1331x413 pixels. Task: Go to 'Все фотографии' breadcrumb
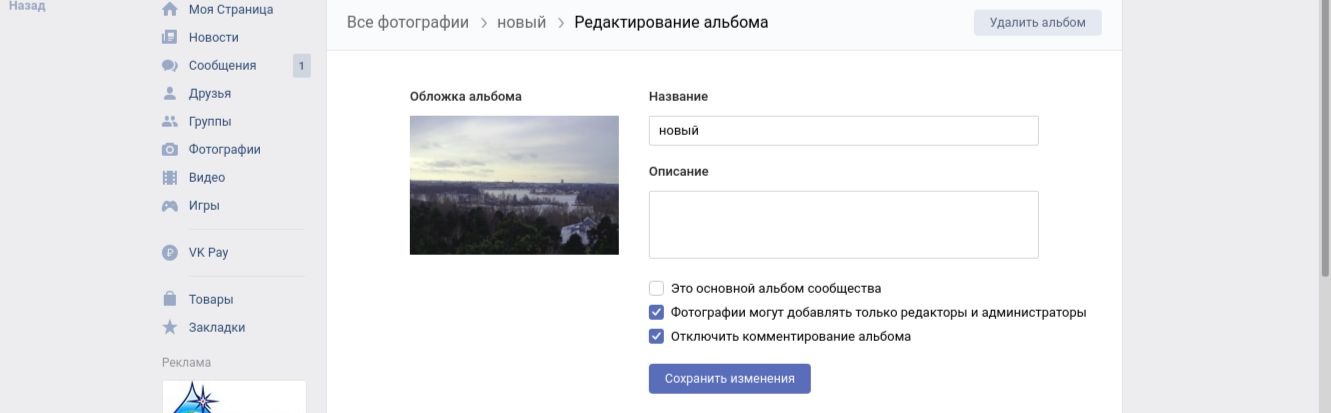point(408,22)
